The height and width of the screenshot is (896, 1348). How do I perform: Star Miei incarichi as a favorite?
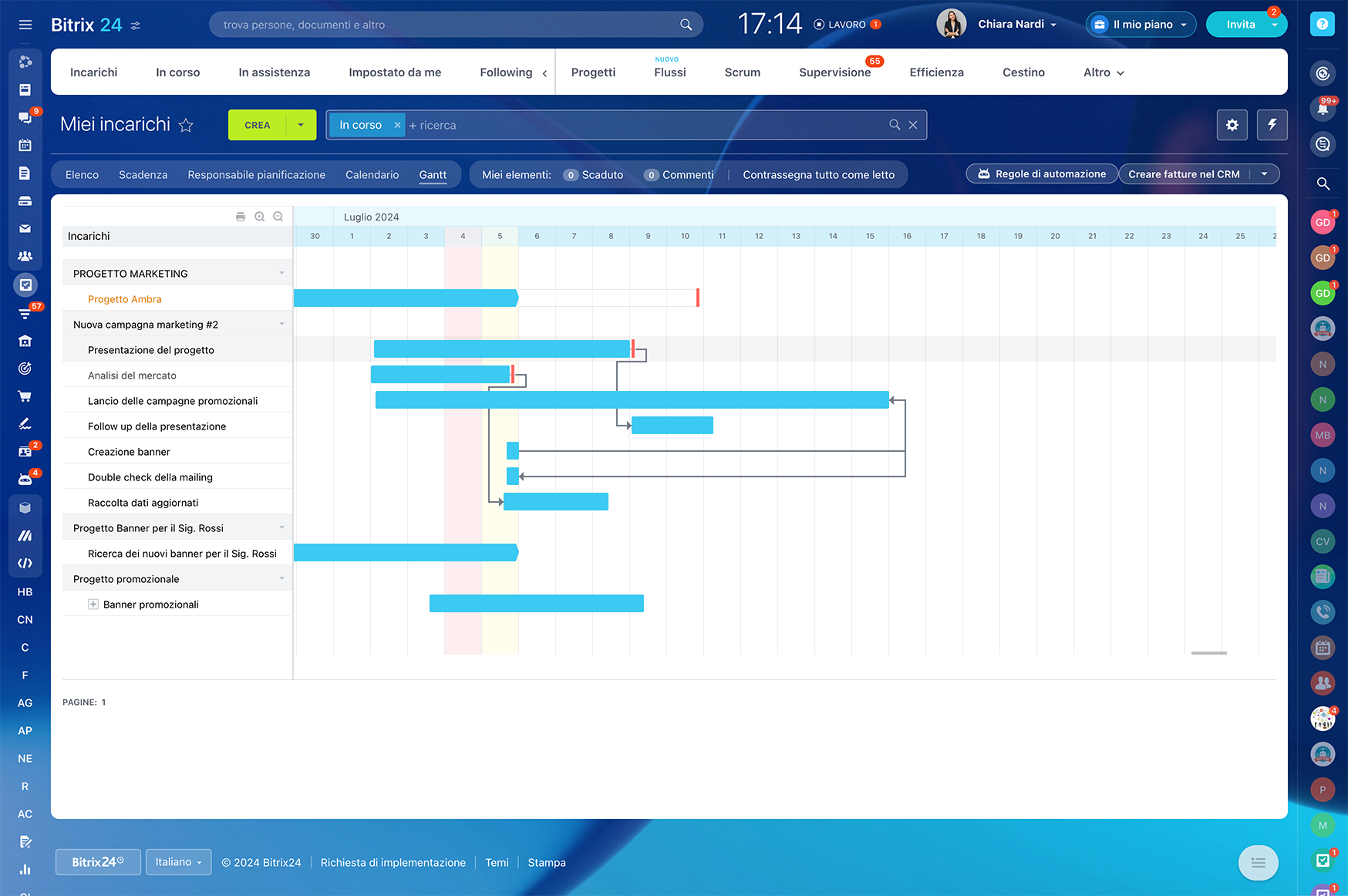point(186,125)
